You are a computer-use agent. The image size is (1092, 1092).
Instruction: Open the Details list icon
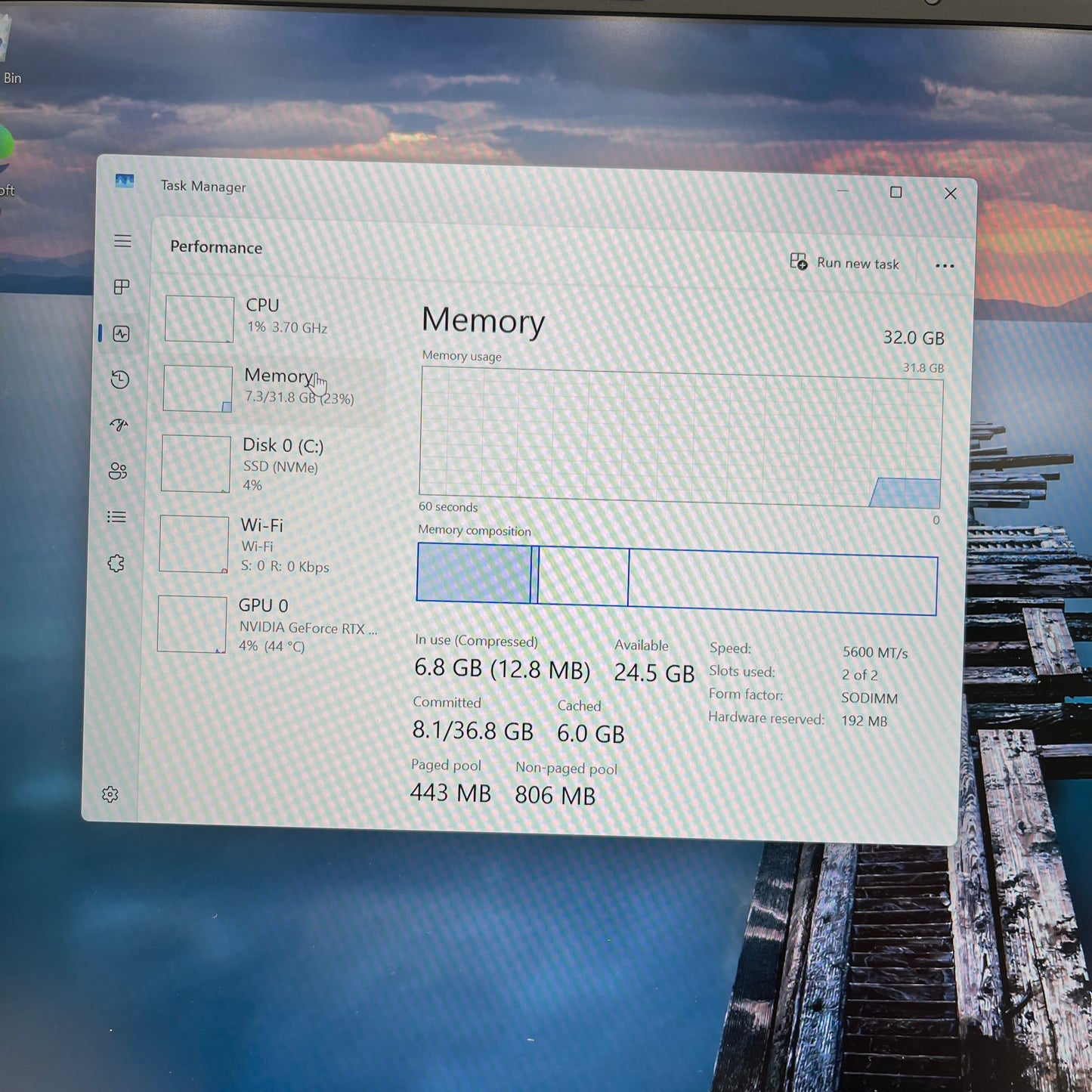pos(116,517)
